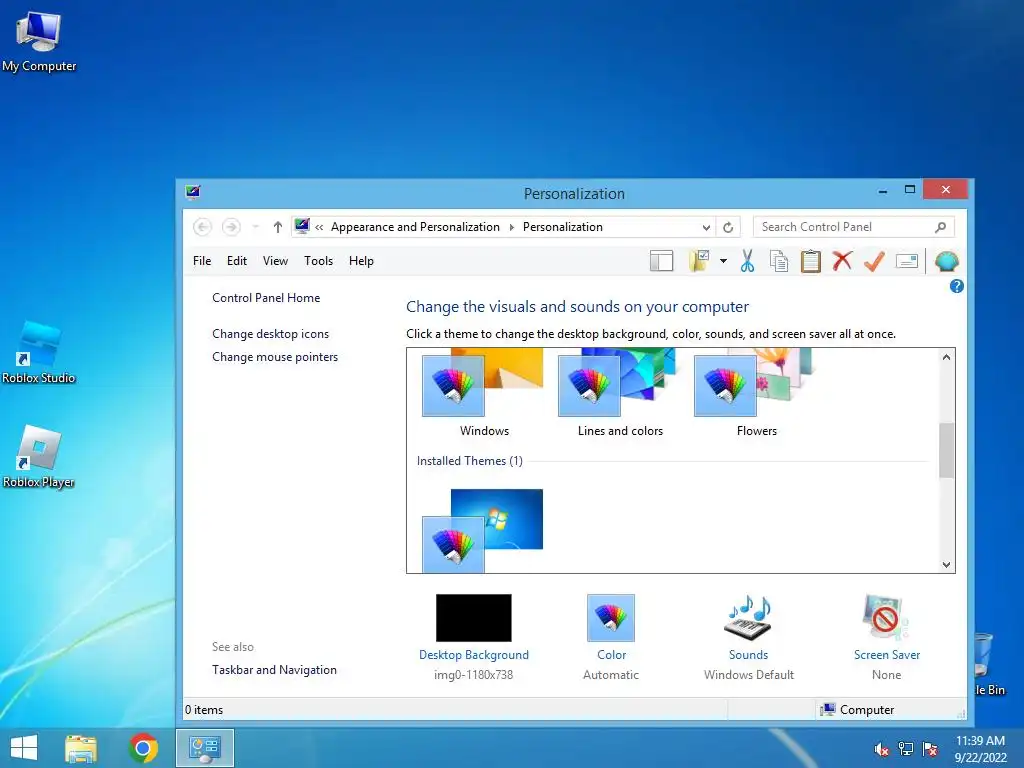
Task: Open Control Panel Home link
Action: (x=266, y=298)
